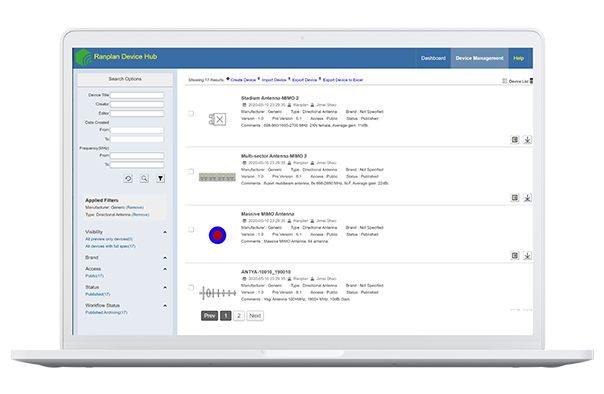Click Massive MIMO Antenna circular thumbnail
Viewport: 604px width, 394px height.
pyautogui.click(x=217, y=235)
